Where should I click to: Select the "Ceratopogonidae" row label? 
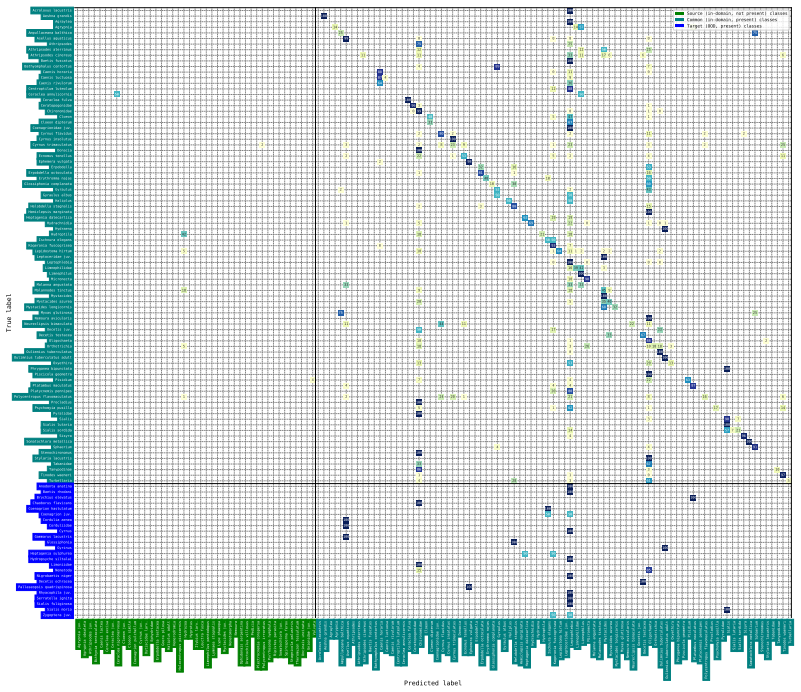(57, 106)
